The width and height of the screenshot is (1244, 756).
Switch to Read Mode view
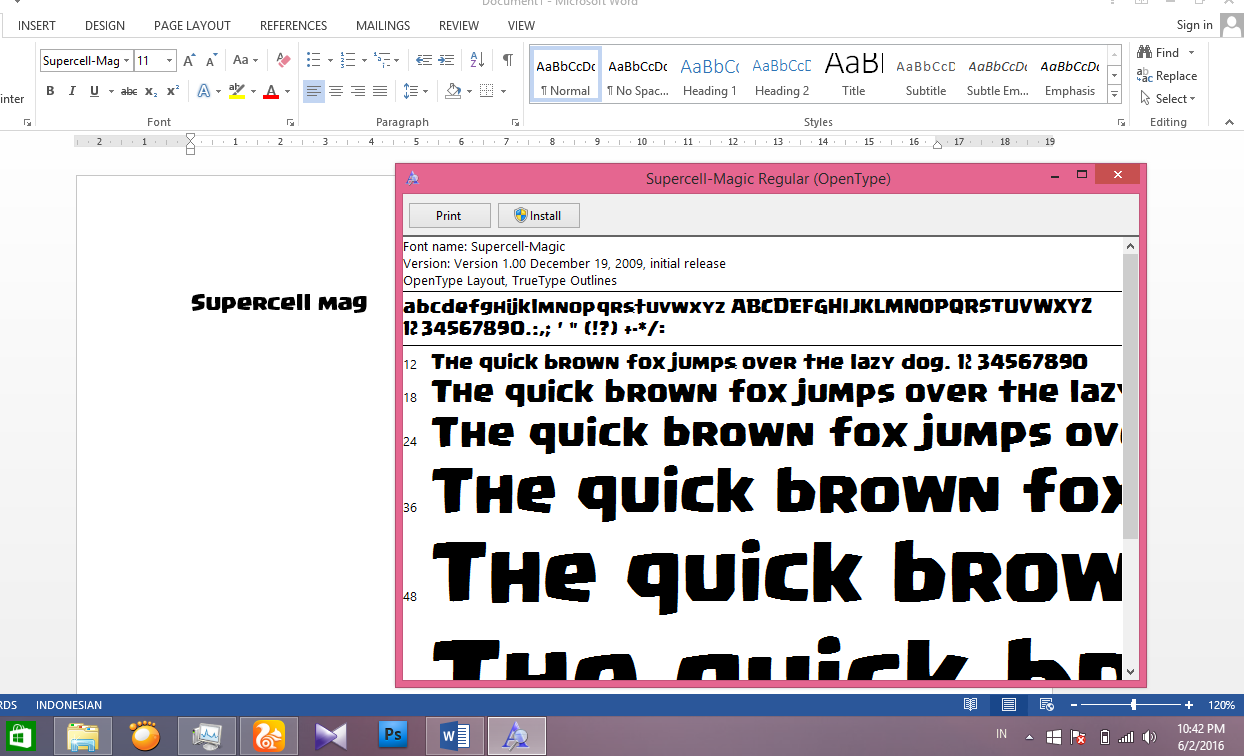click(970, 705)
